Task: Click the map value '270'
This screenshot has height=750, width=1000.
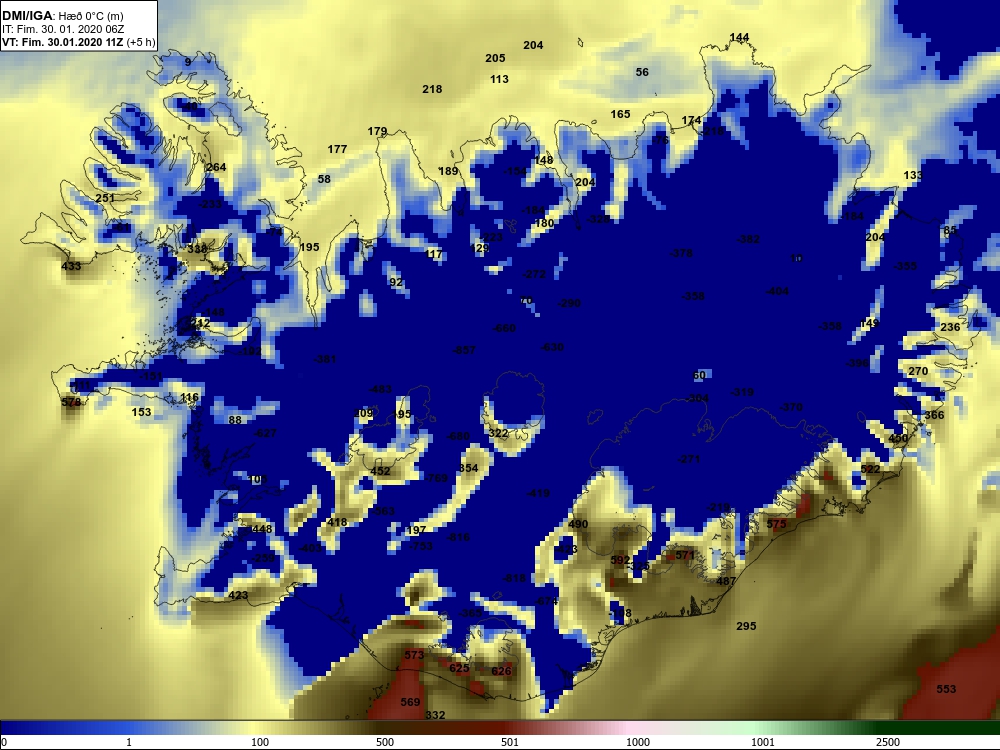Action: coord(918,371)
